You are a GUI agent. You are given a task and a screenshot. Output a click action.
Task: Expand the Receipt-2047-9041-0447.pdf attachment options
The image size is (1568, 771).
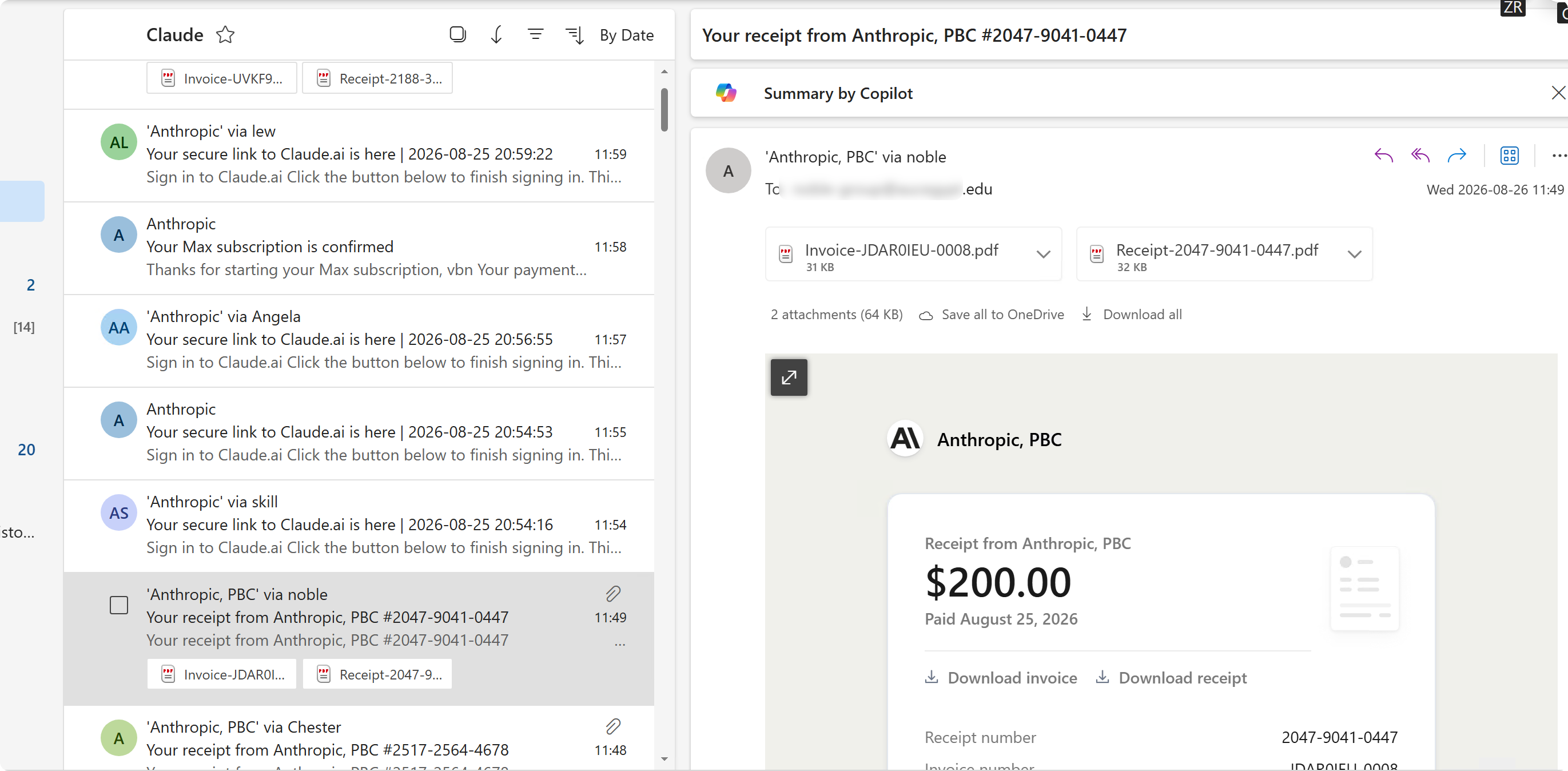[x=1354, y=254]
